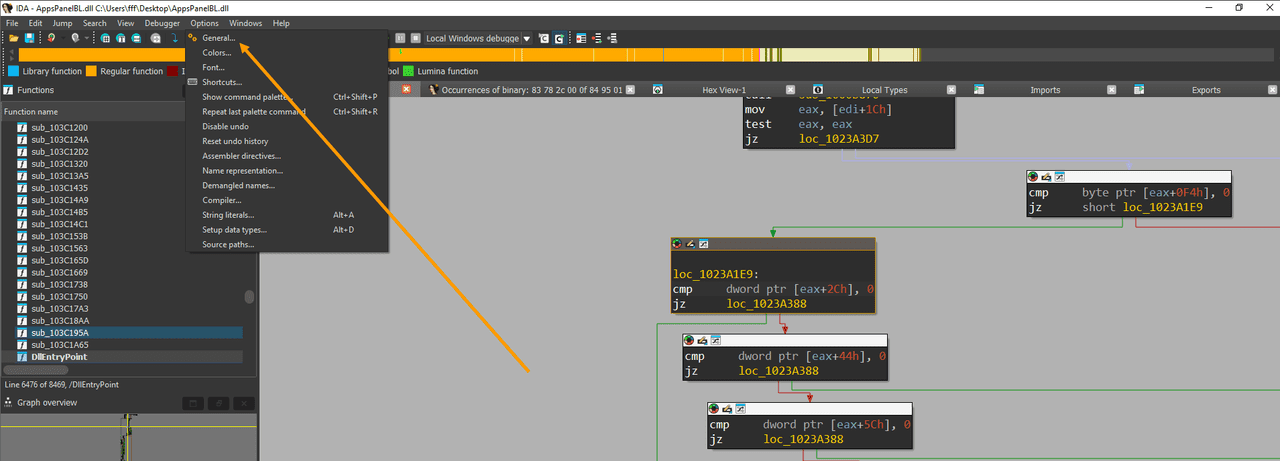The width and height of the screenshot is (1280, 461).
Task: Open the Debugger menu
Action: click(x=162, y=23)
